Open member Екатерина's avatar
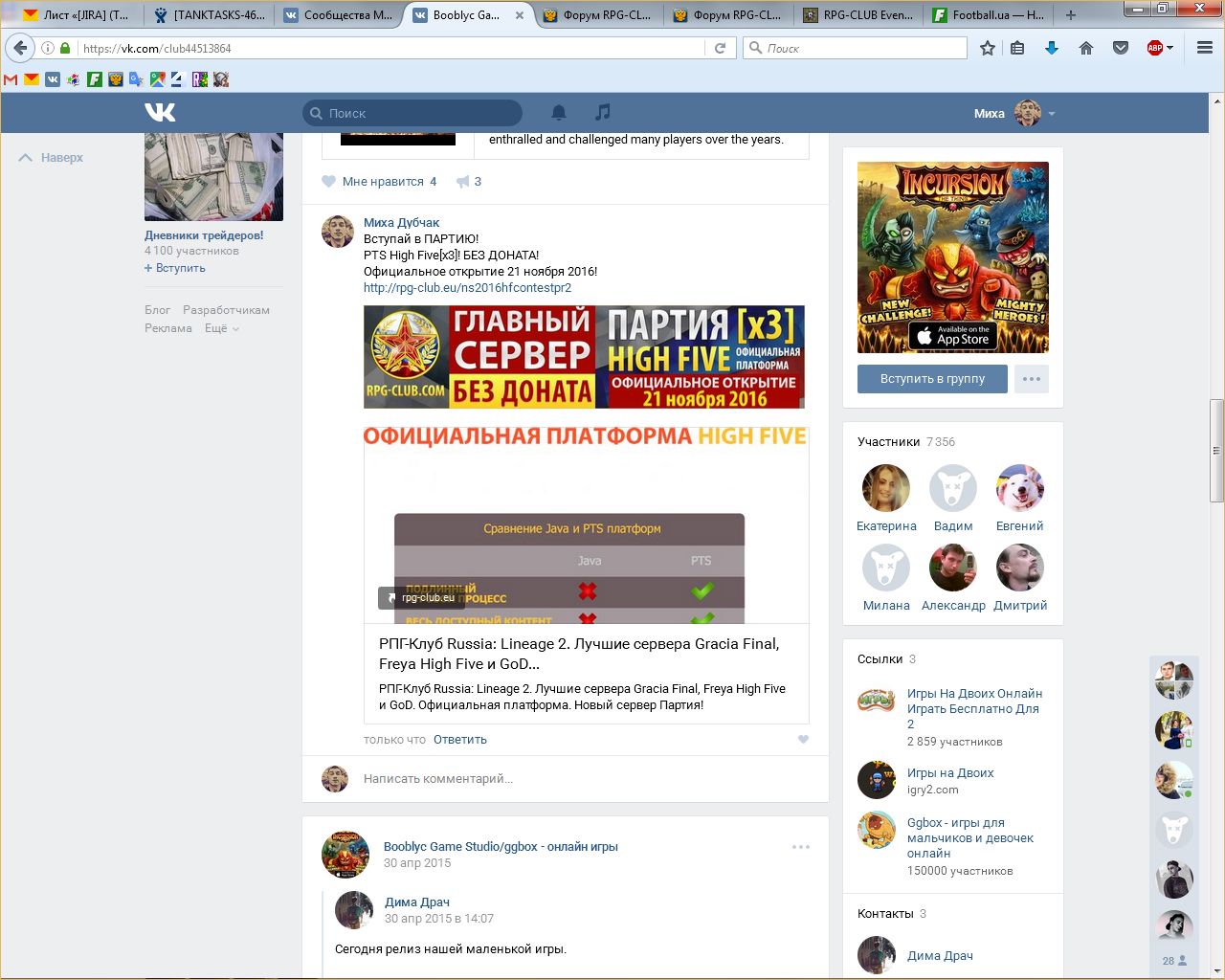 click(x=886, y=488)
